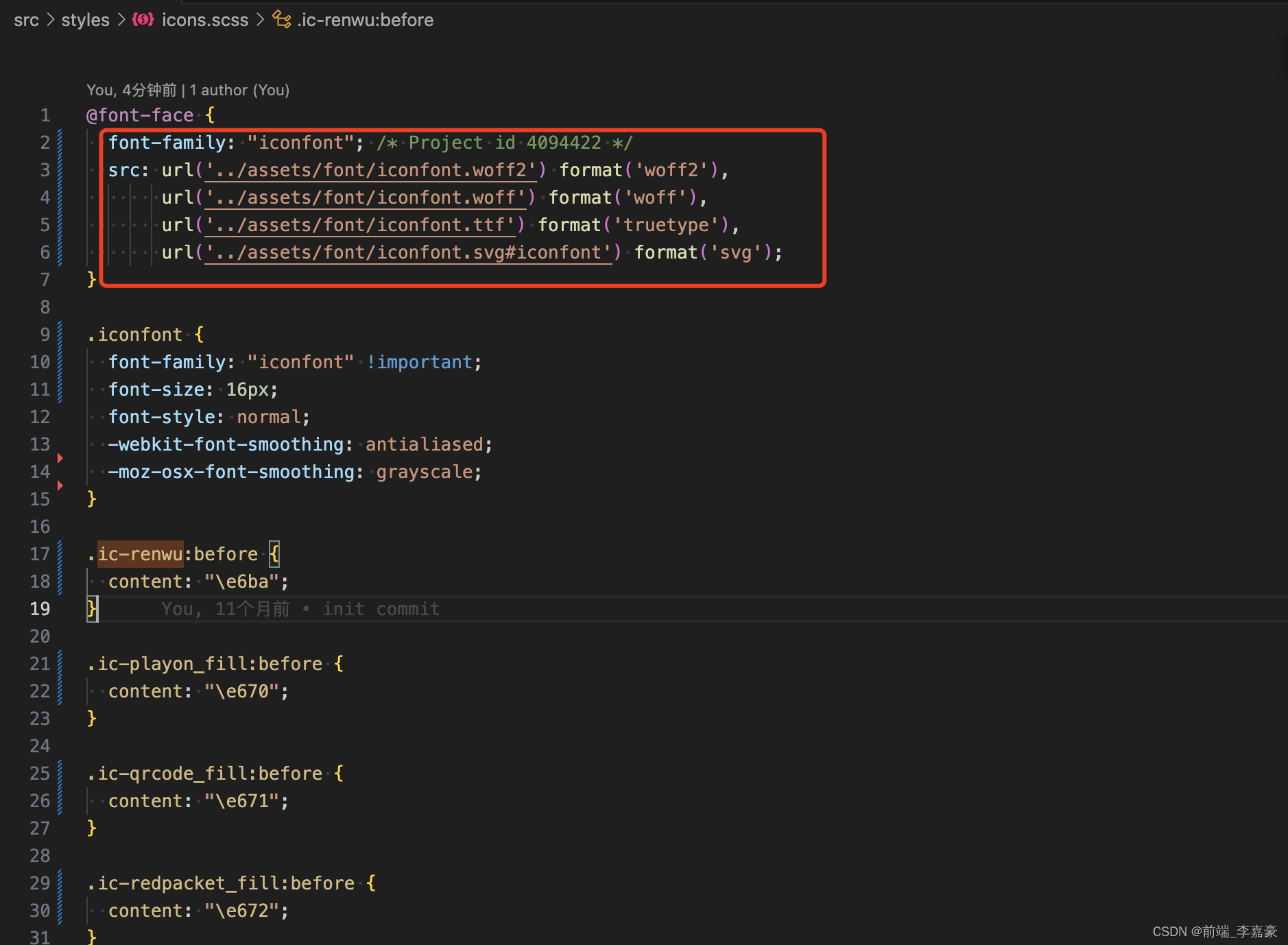Image resolution: width=1288 pixels, height=945 pixels.
Task: Click the .ic-renwu:before breadcrumb symbol
Action: click(x=365, y=20)
